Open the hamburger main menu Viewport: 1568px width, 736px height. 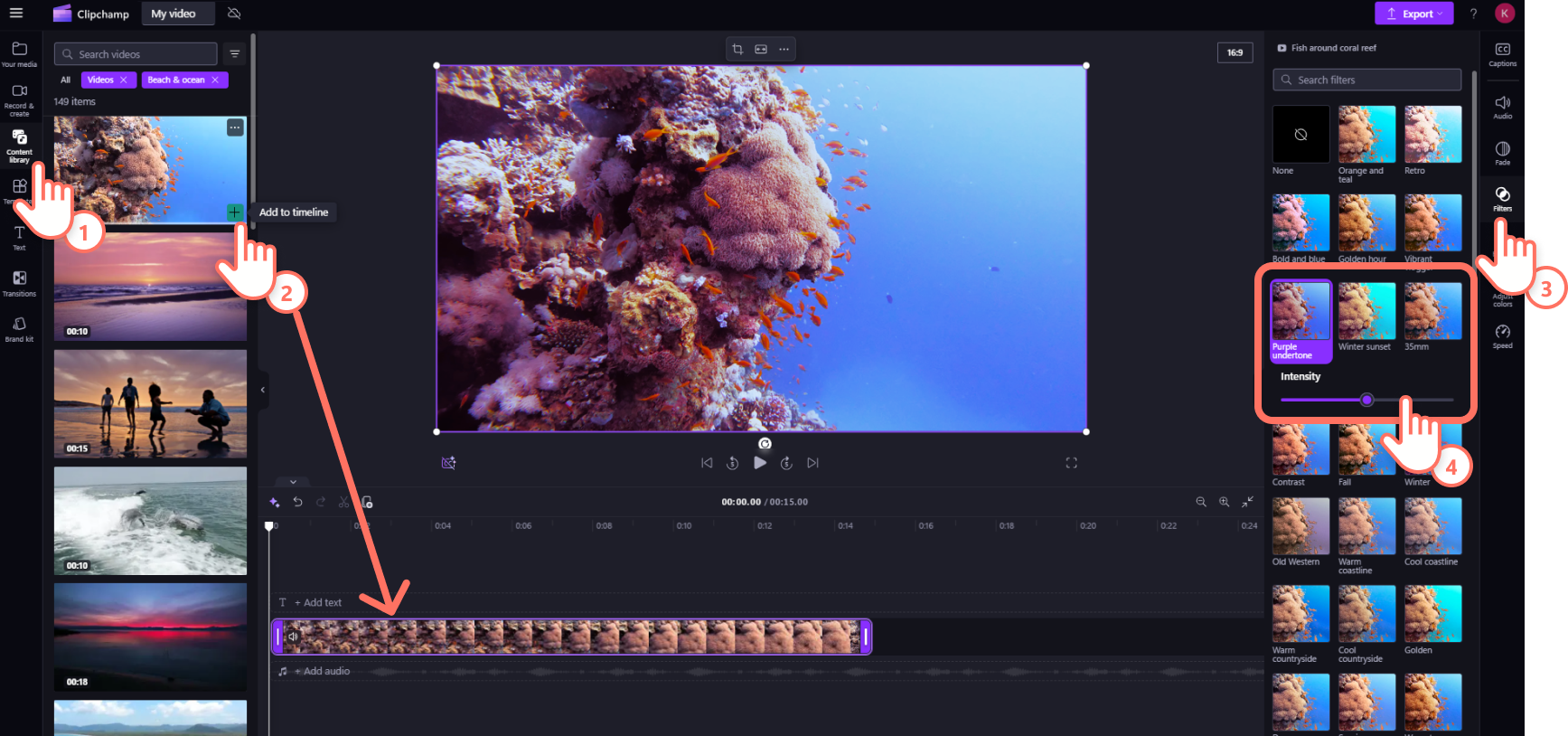15,13
